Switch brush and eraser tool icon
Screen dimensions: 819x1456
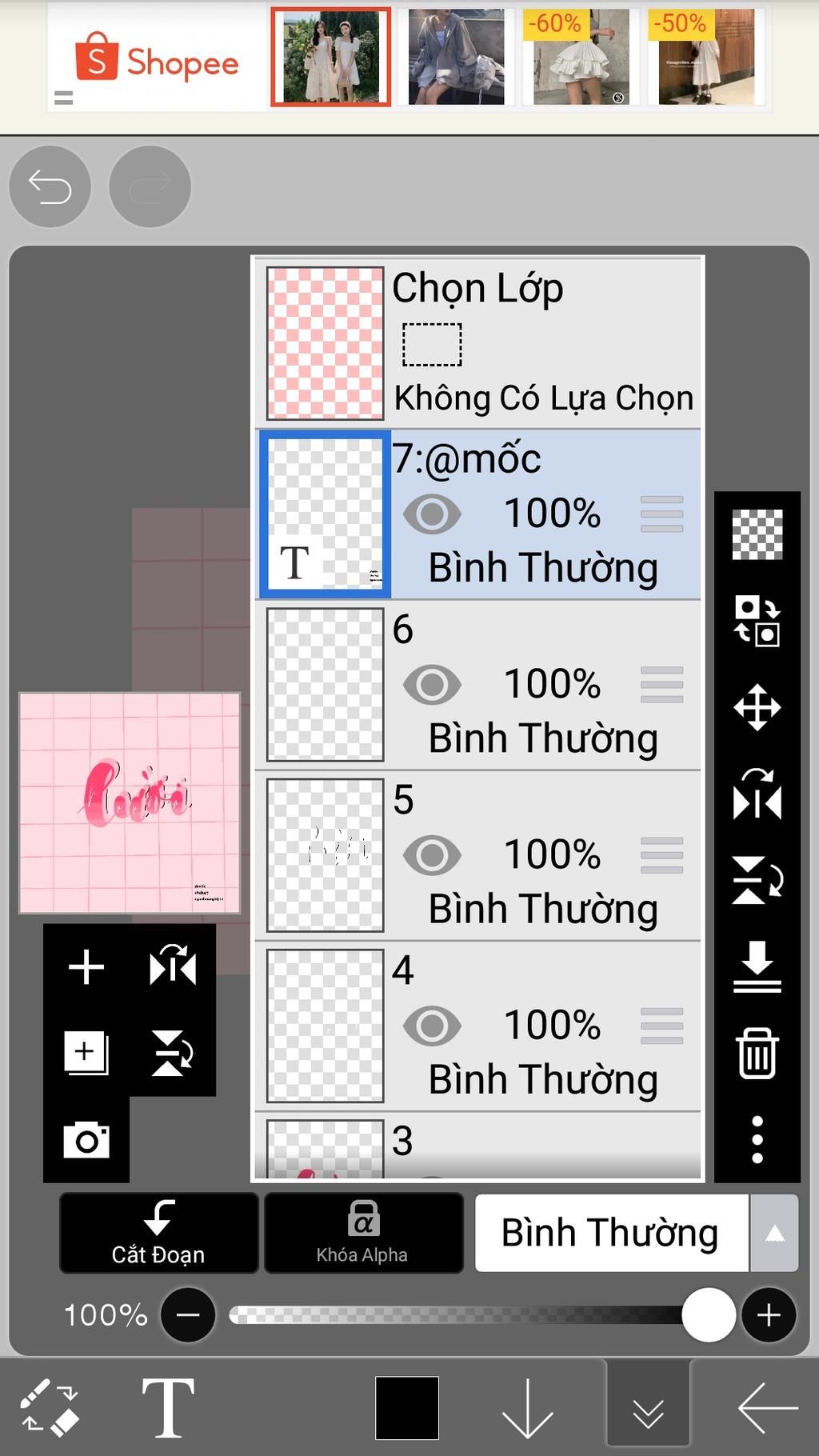(x=50, y=1406)
